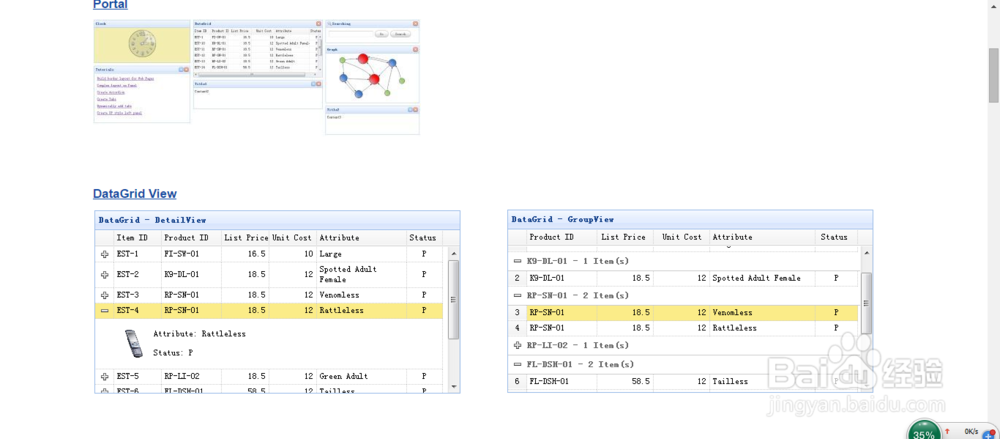The height and width of the screenshot is (439, 1000).
Task: Expand the EST-2 row details
Action: coord(105,274)
